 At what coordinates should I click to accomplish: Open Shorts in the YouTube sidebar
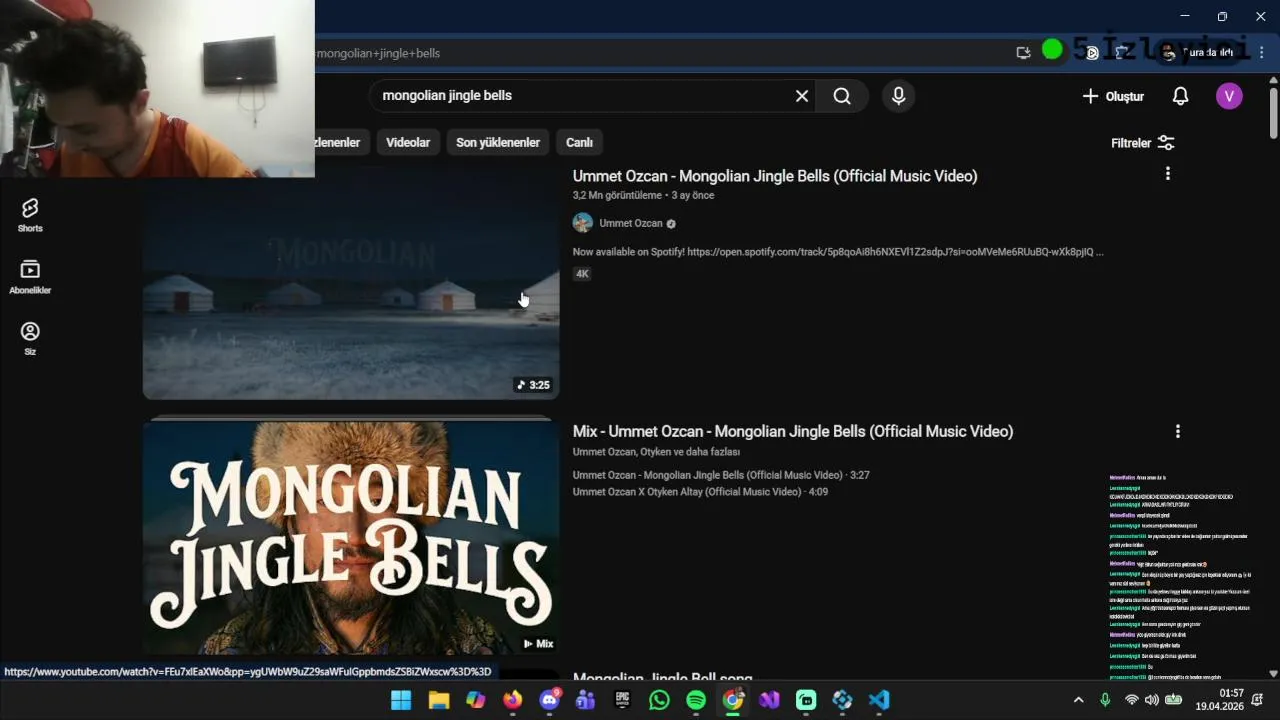coord(30,215)
